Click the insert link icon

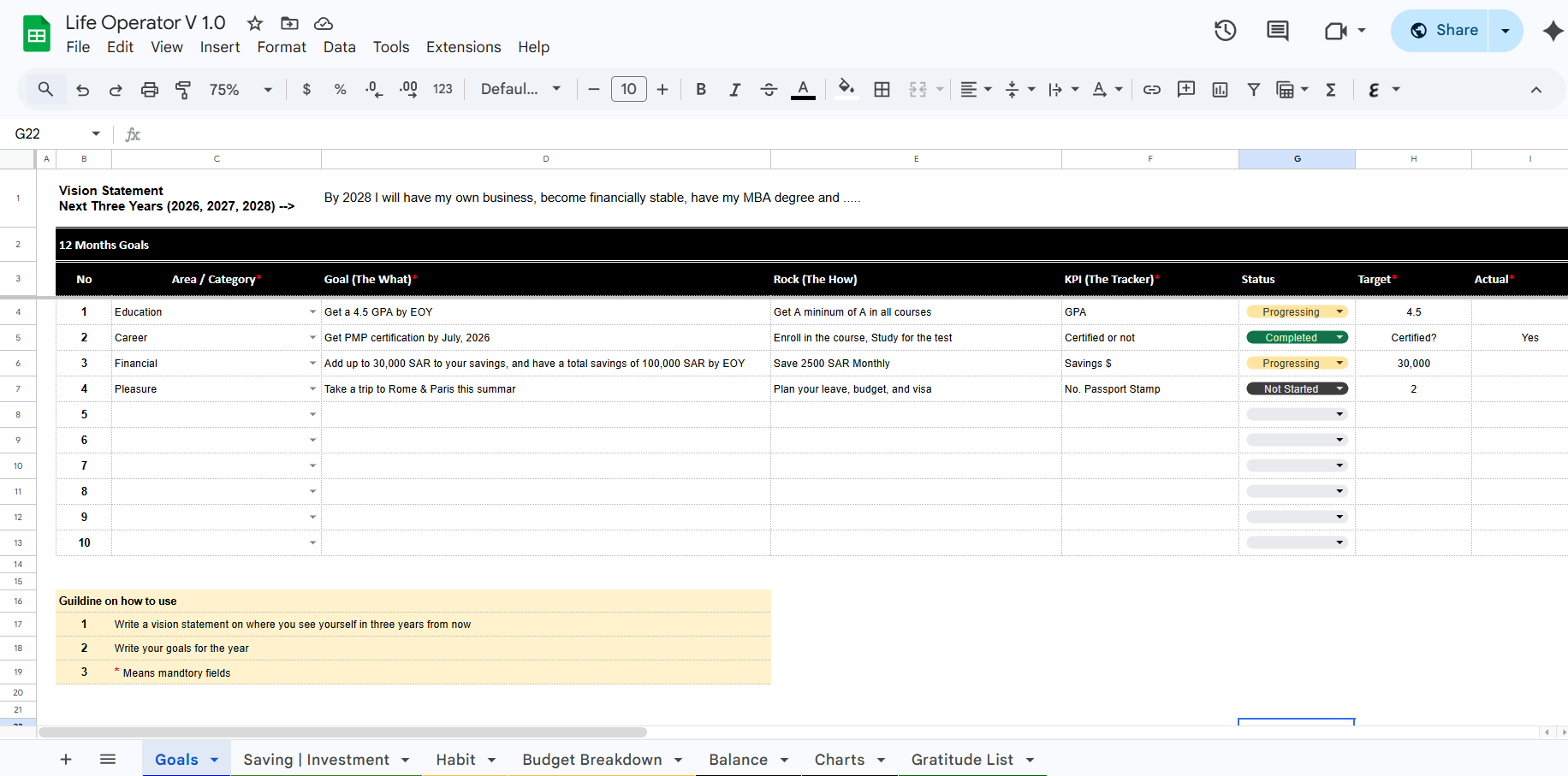coord(1152,90)
